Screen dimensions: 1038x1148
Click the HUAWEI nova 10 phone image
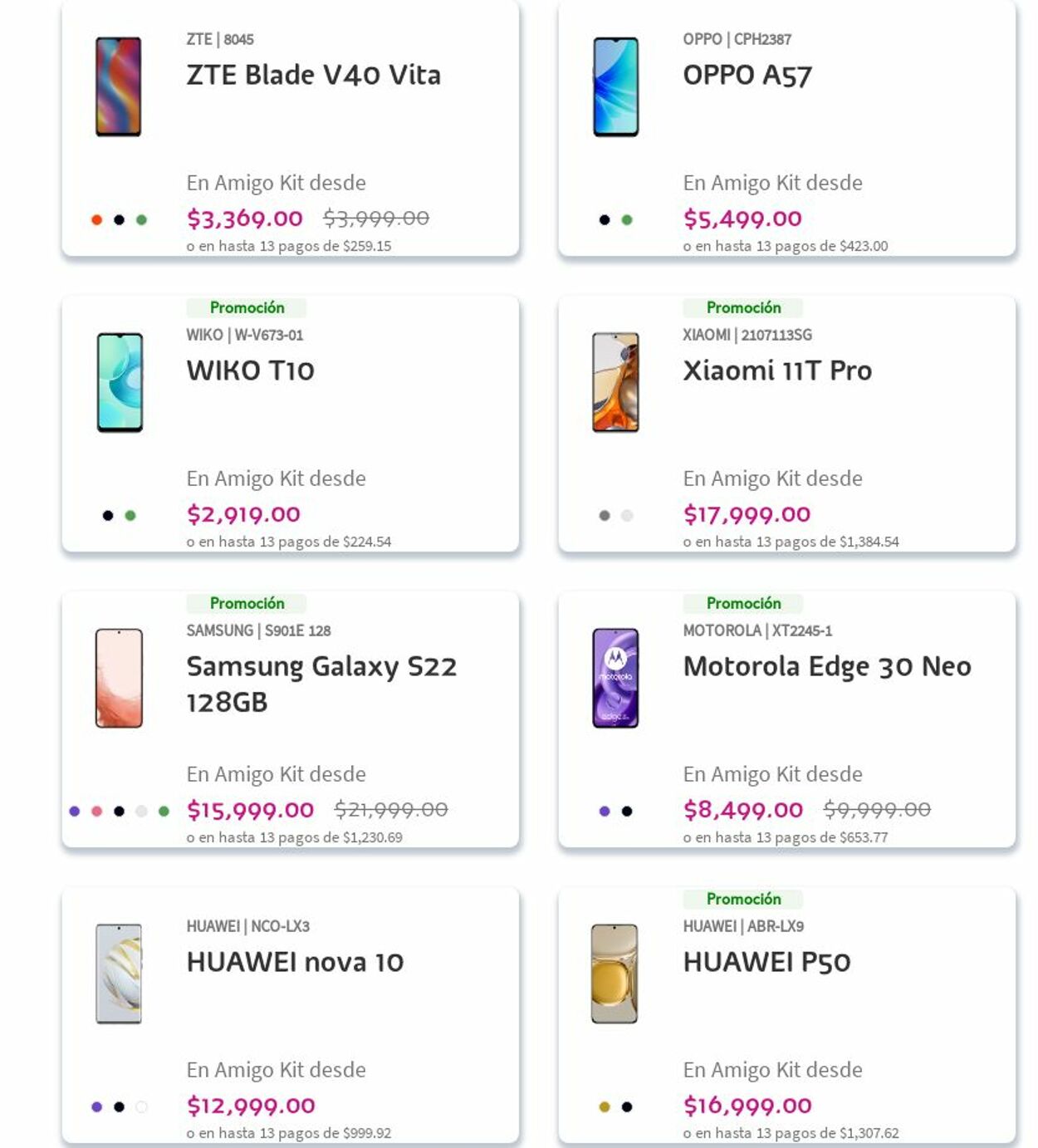pos(119,974)
